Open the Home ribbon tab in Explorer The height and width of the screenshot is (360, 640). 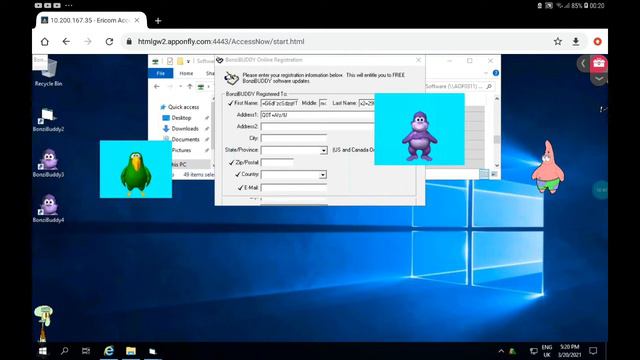pyautogui.click(x=186, y=73)
